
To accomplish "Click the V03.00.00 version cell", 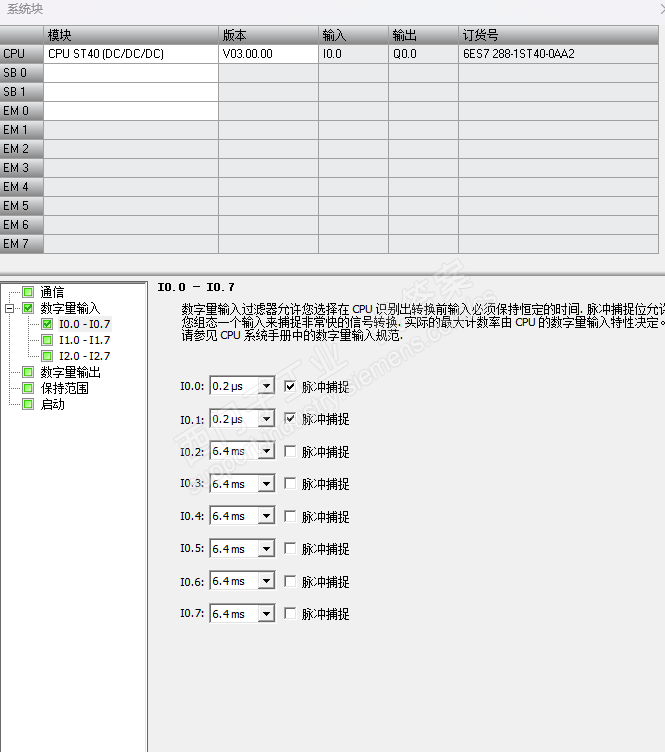I will point(268,54).
